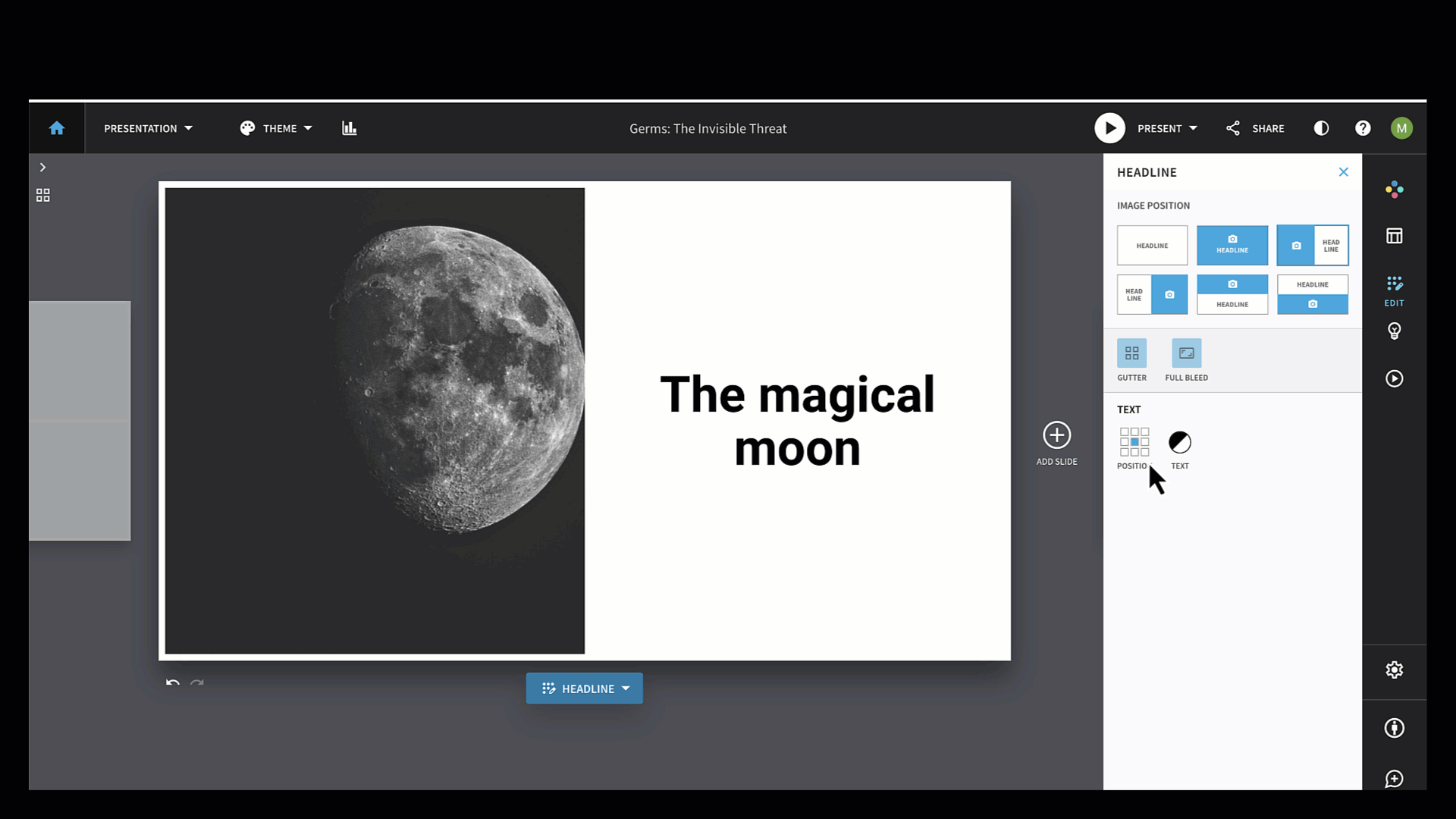
Task: Open the analytics bar chart icon
Action: (x=349, y=128)
